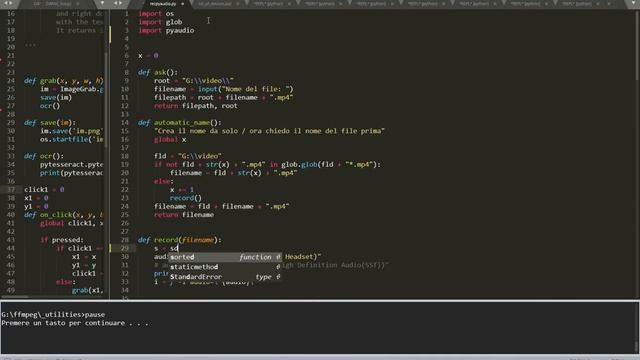This screenshot has height=360, width=640.
Task: Pick 'StandardError' type in autocomplete list
Action: pyautogui.click(x=225, y=277)
